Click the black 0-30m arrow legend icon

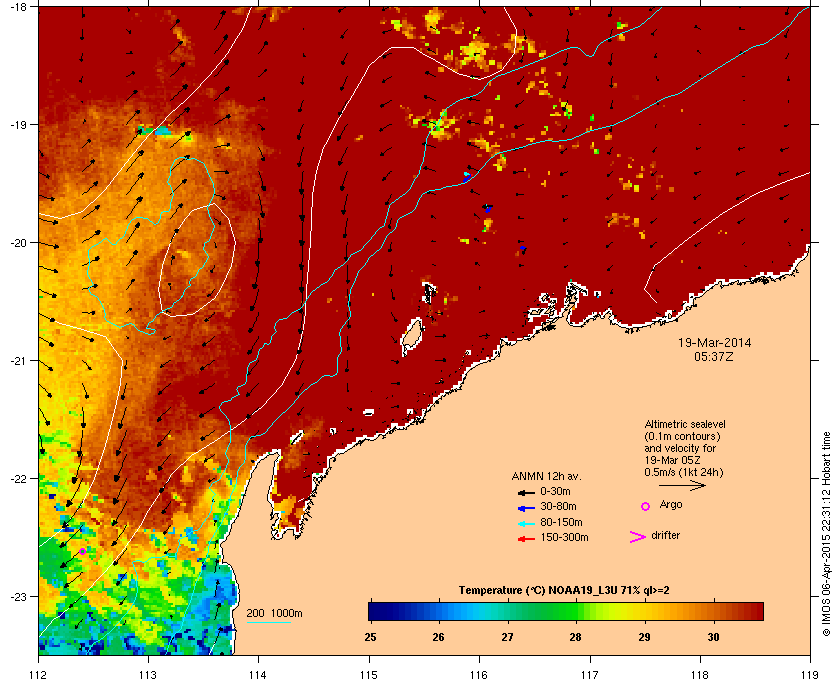526,492
